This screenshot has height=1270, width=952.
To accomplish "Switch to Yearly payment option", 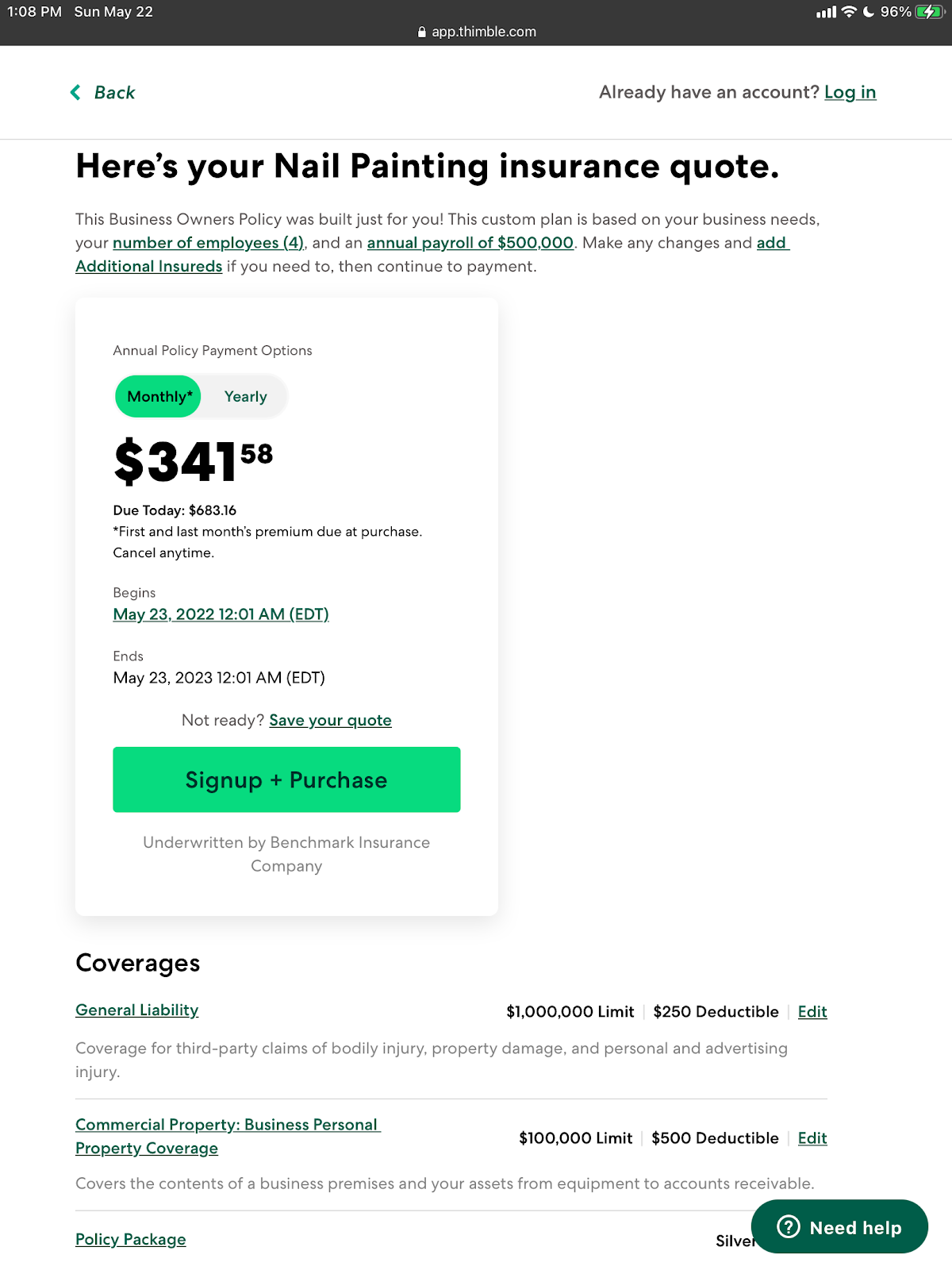I will coord(245,397).
